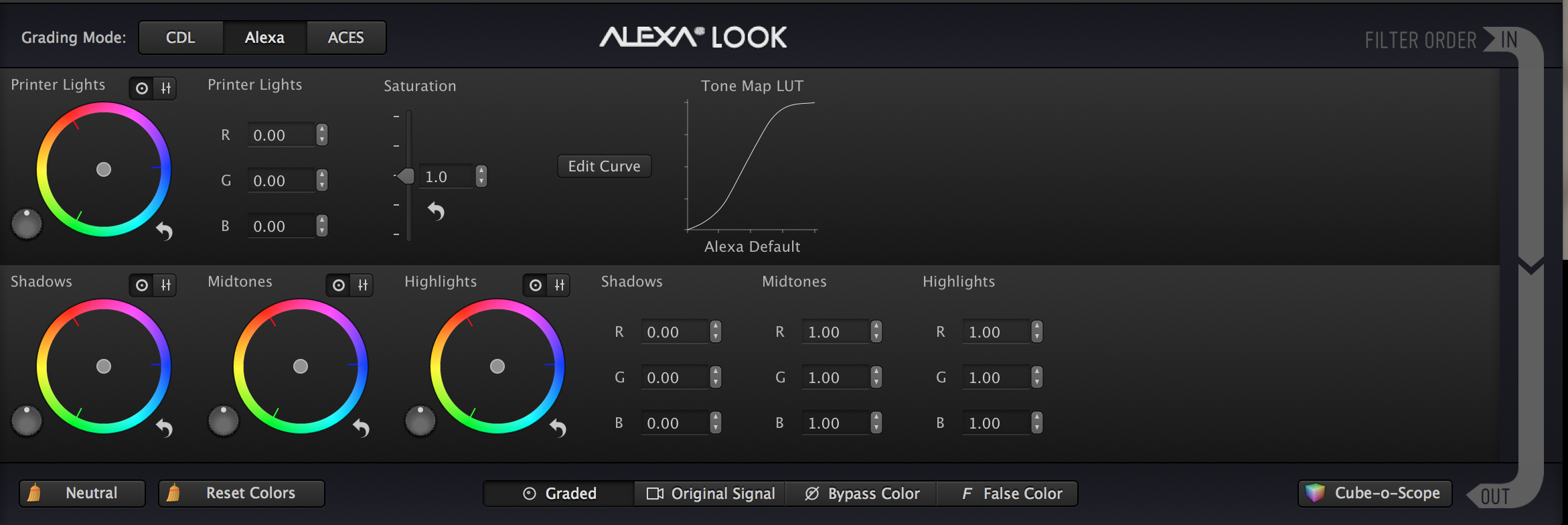
Task: Reset the Highlights color wheel
Action: (x=558, y=428)
